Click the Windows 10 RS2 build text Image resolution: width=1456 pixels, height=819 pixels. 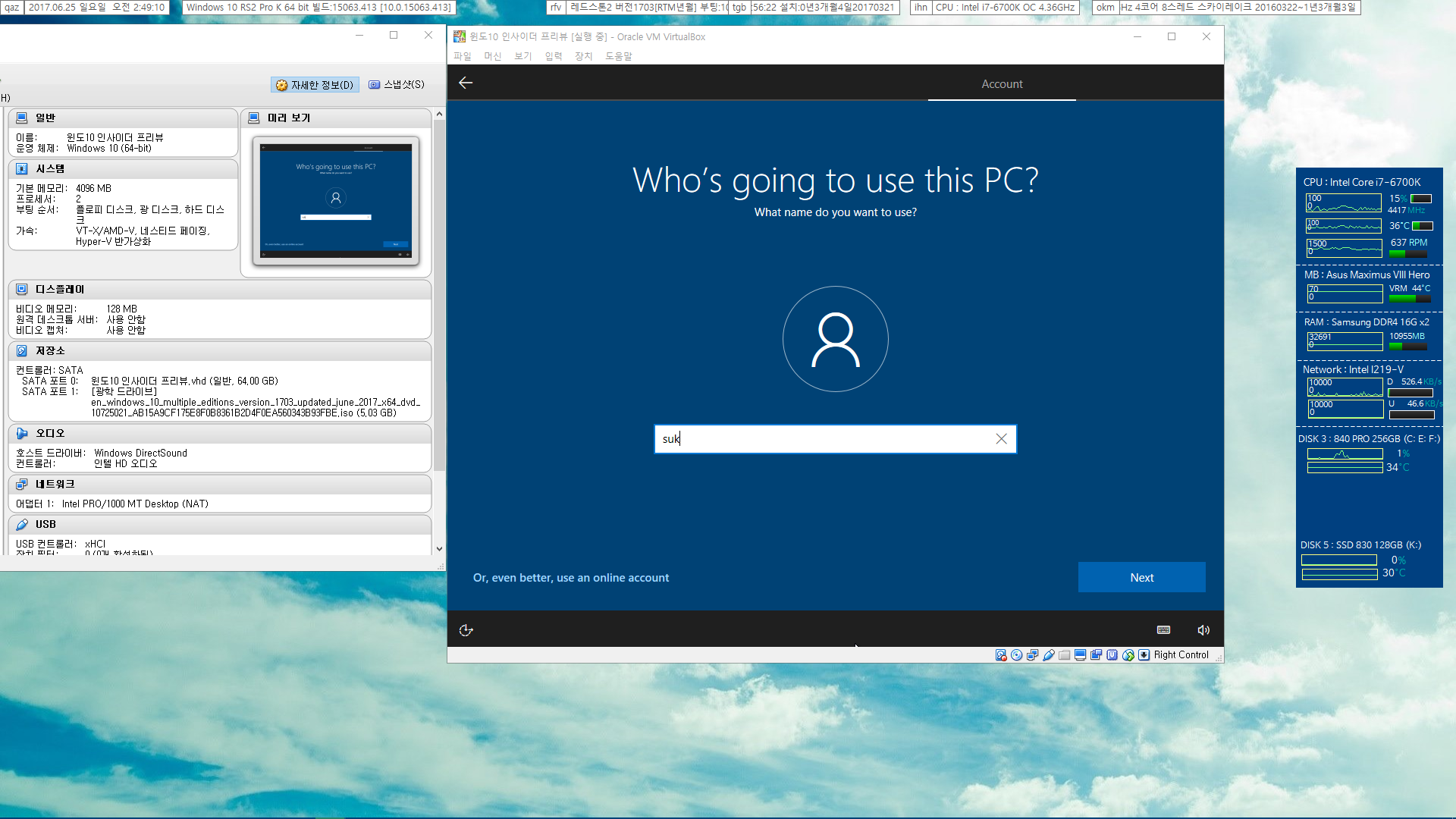tap(318, 8)
